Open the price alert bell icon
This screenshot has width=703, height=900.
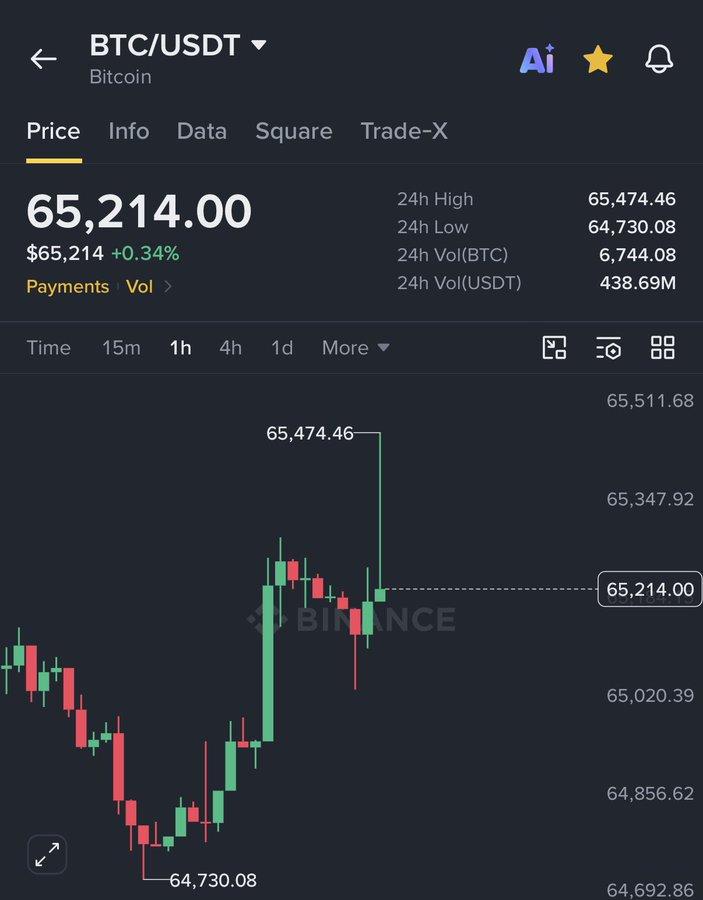(x=659, y=59)
